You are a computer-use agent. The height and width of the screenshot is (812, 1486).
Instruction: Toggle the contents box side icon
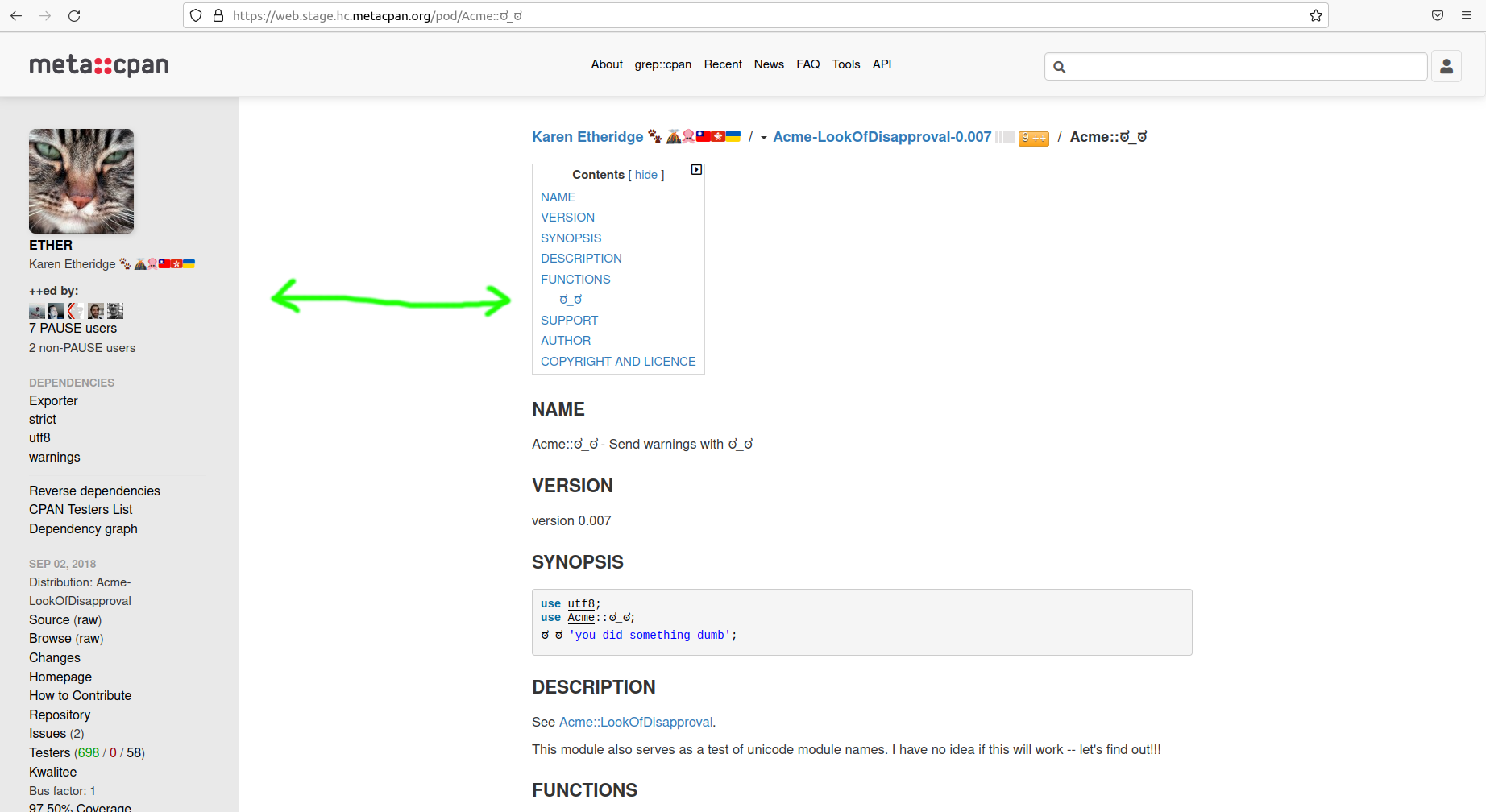coord(696,169)
